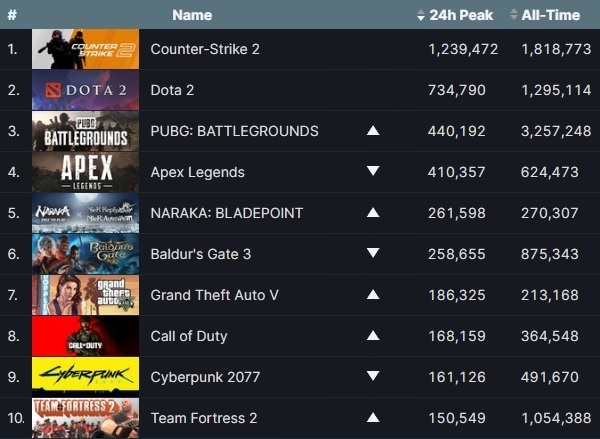
Task: Click the up arrow for NARAKA: BLADEPOINT
Action: (x=373, y=213)
